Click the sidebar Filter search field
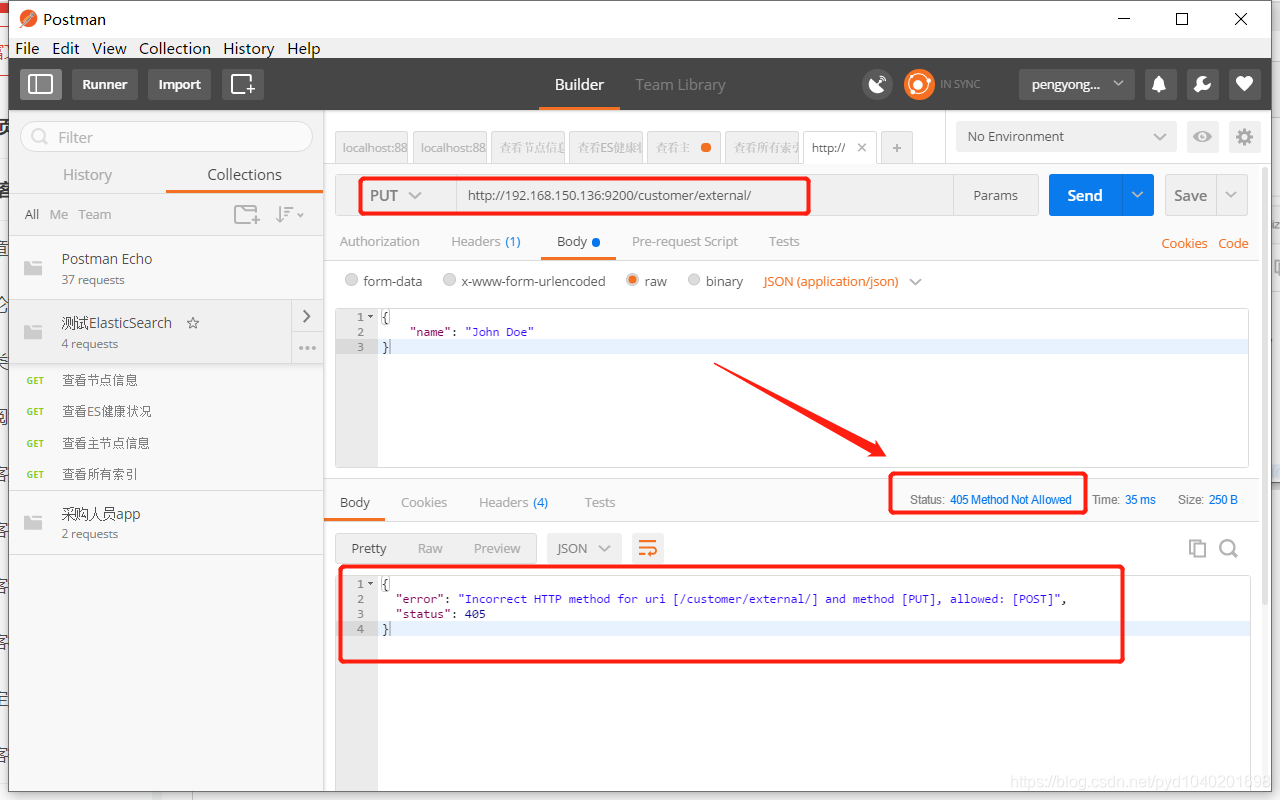Image resolution: width=1280 pixels, height=800 pixels. pyautogui.click(x=166, y=137)
